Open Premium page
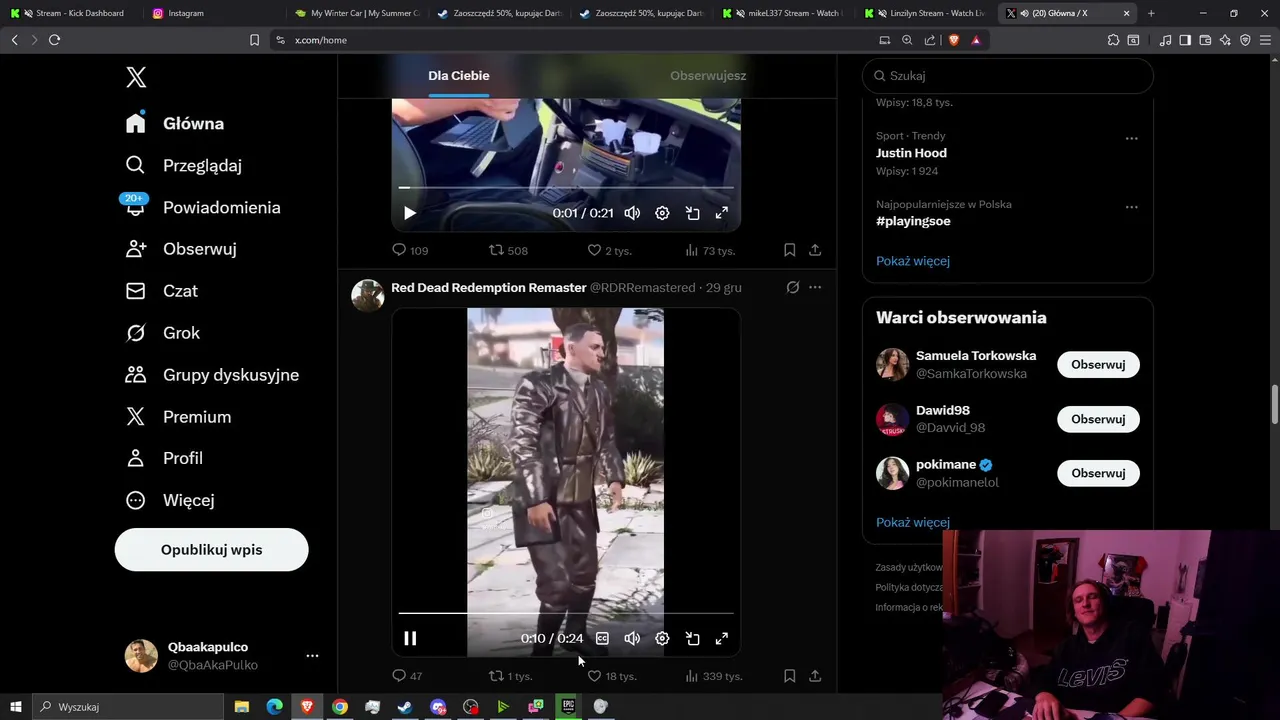The width and height of the screenshot is (1280, 720). [178, 417]
